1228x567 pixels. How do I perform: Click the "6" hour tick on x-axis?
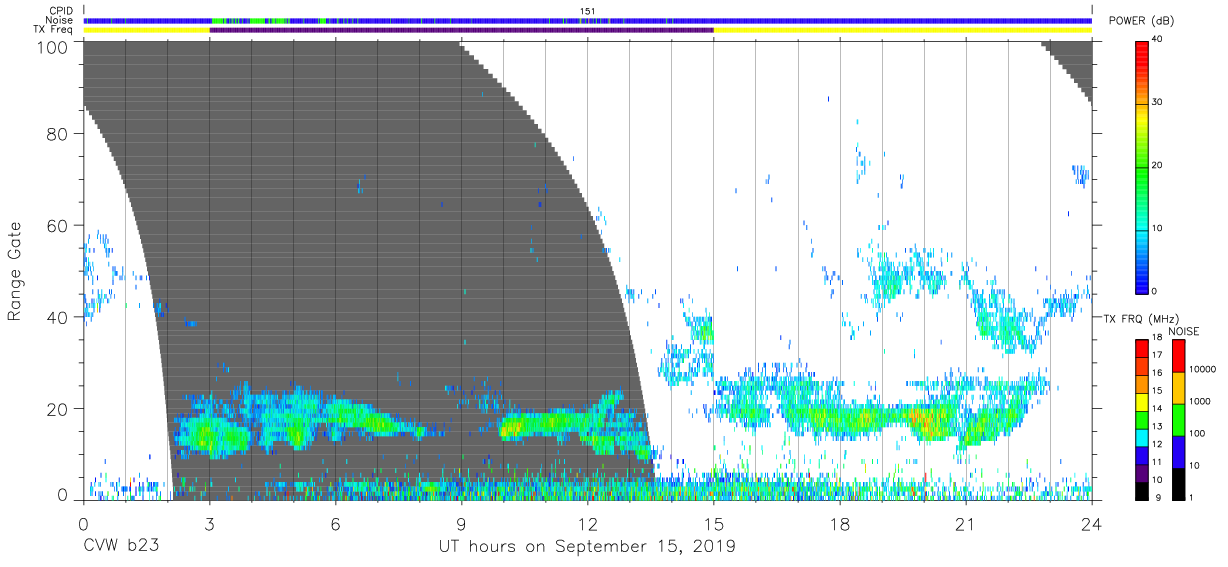(335, 522)
